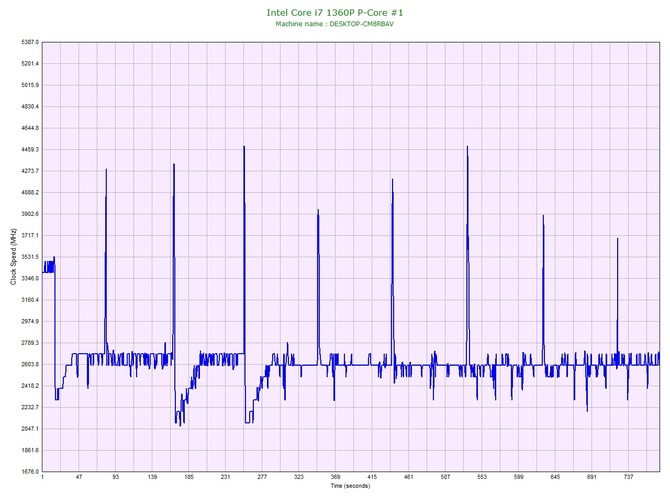Click the 2232.7 y-axis value
The width and height of the screenshot is (670, 503).
30,407
